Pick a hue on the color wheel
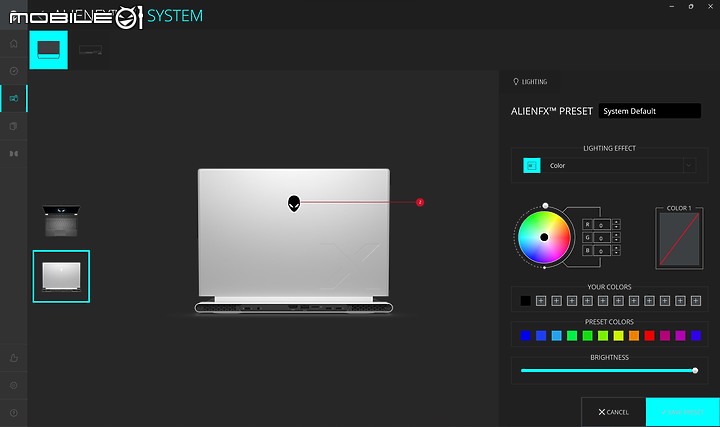Viewport: 720px width, 427px height. [544, 237]
